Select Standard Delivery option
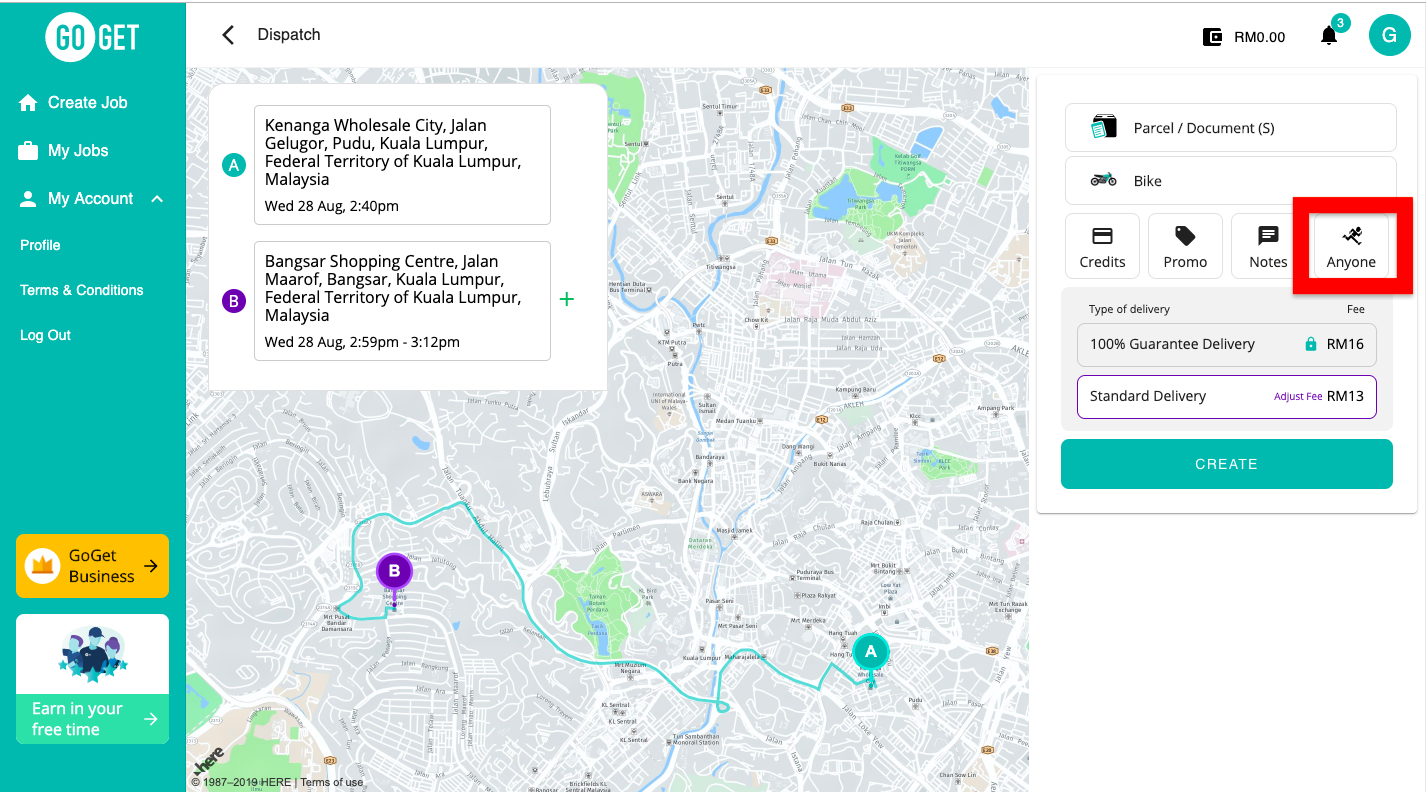The image size is (1426, 792). tap(1170, 396)
